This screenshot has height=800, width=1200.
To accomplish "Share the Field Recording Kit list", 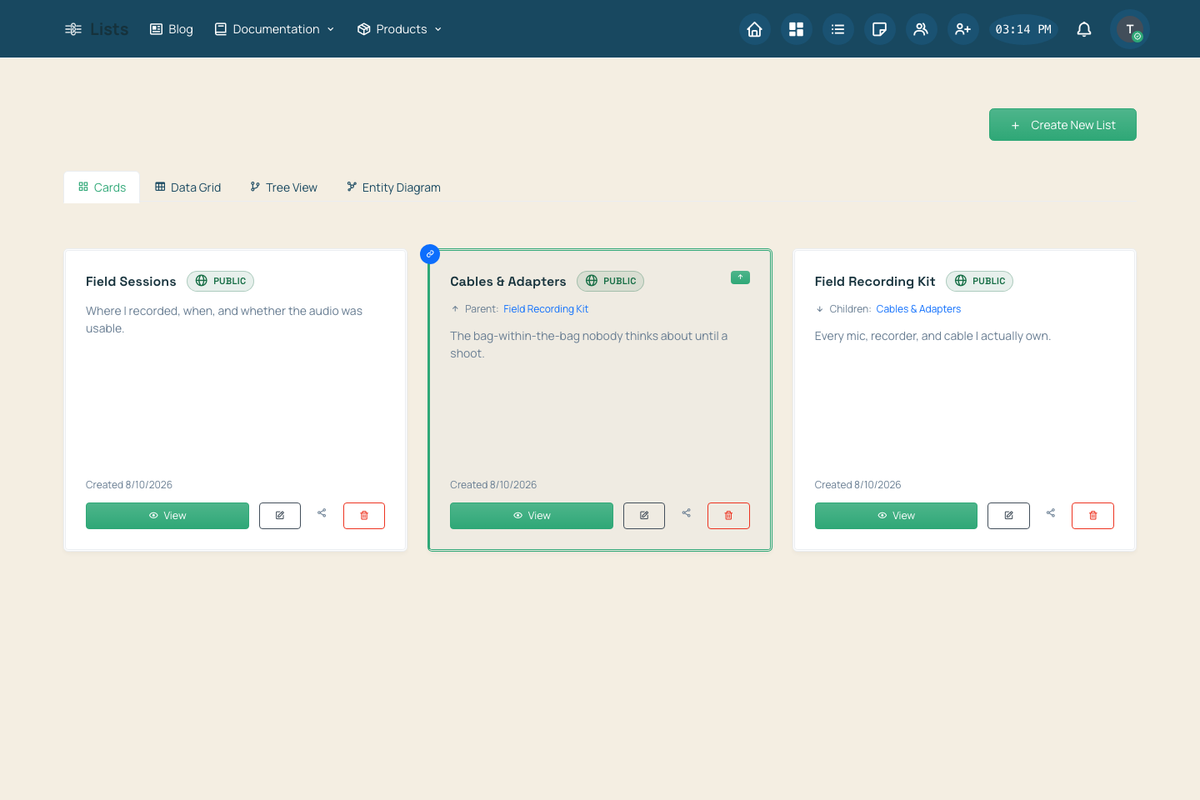I will click(x=1051, y=514).
